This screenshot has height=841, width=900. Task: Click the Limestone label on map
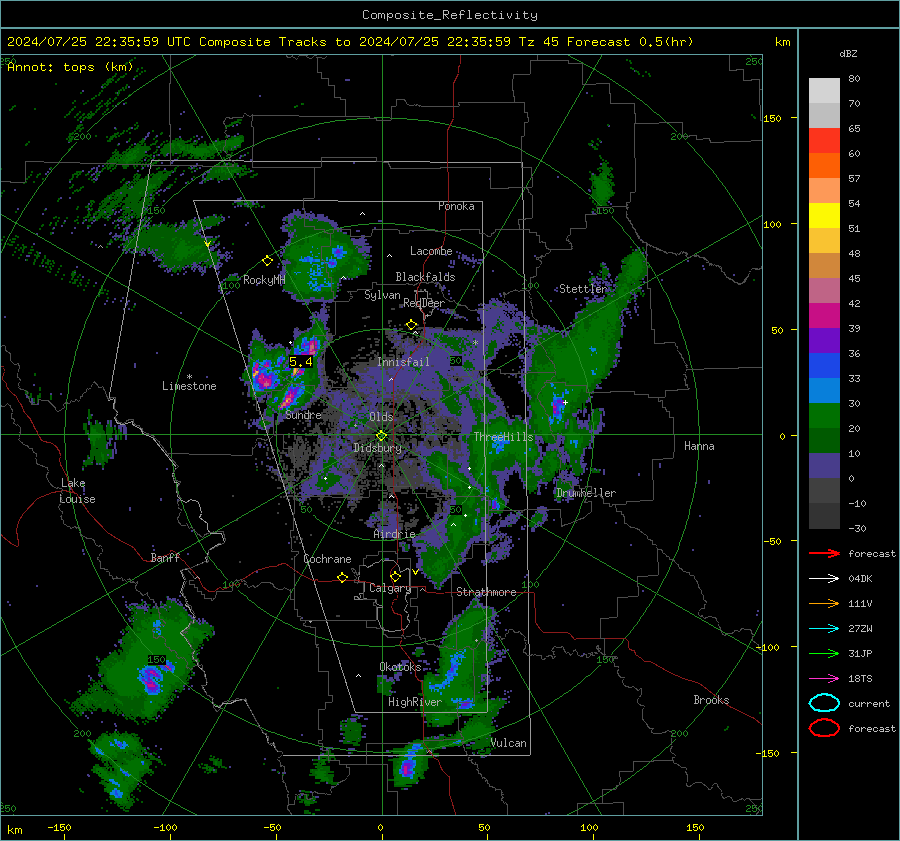coord(189,386)
